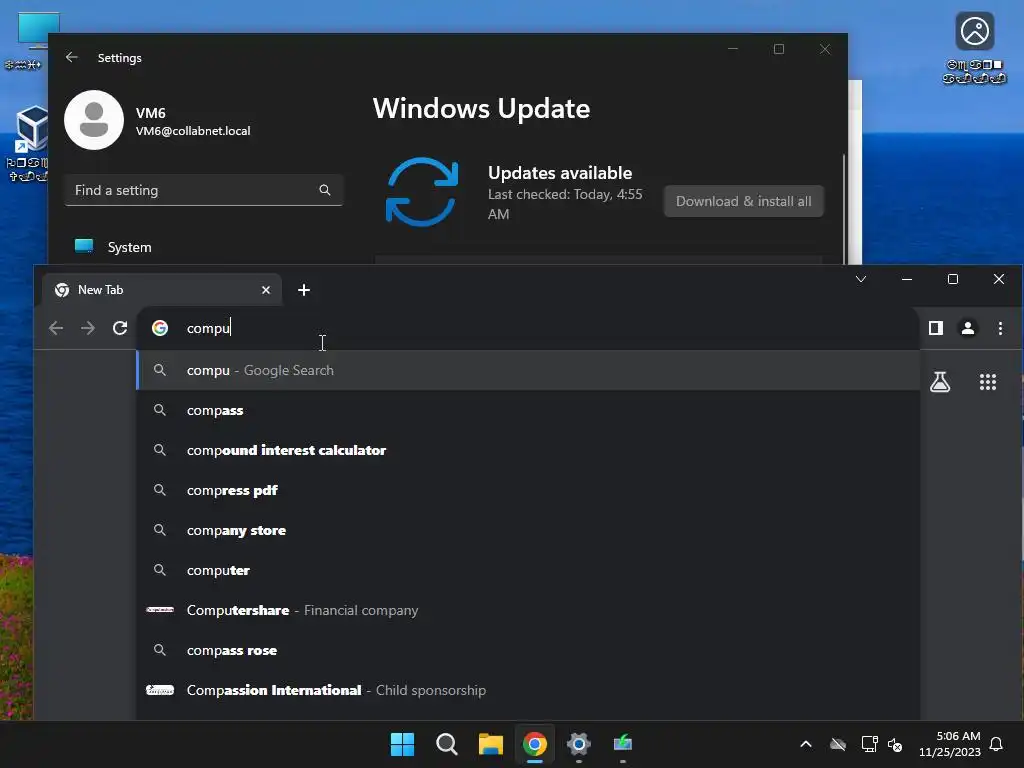Click muted volume tray icon
The height and width of the screenshot is (768, 1024).
click(895, 744)
